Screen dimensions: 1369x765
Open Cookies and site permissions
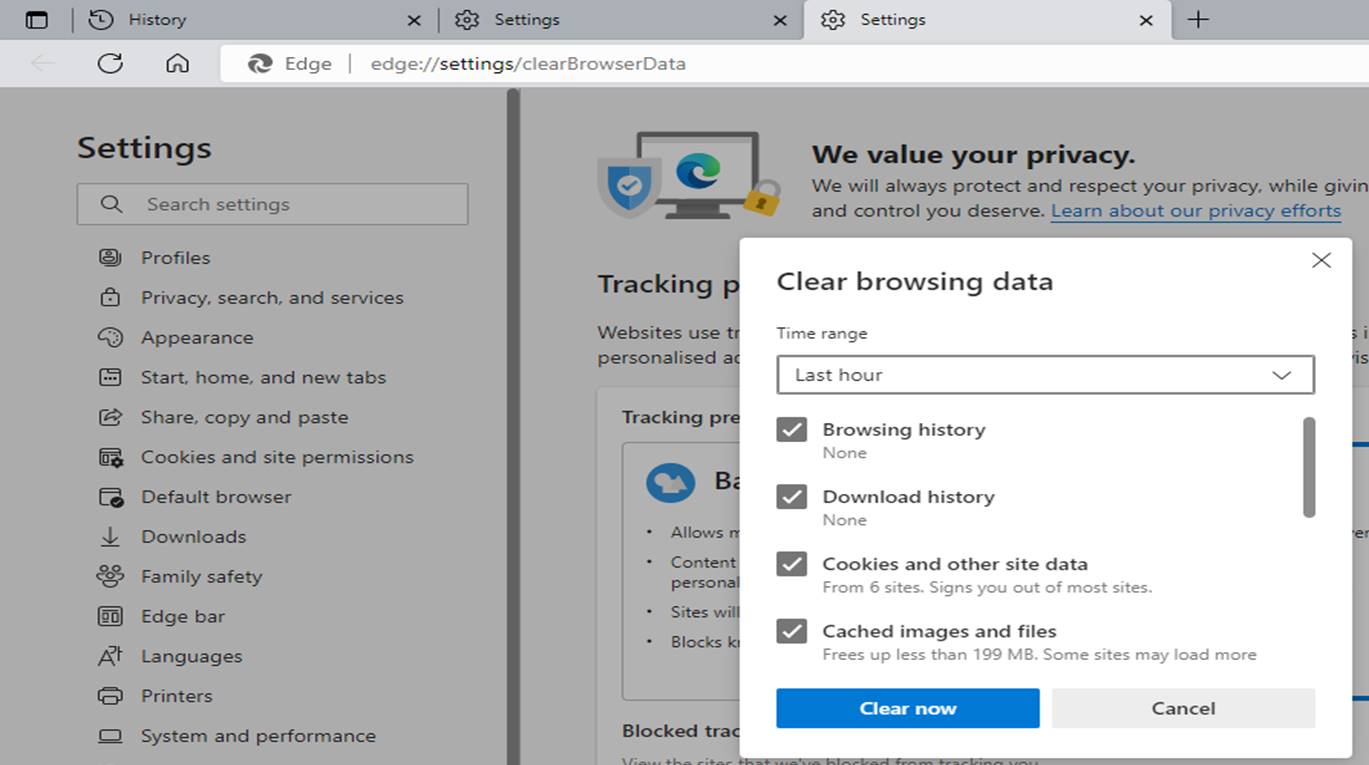(x=278, y=457)
